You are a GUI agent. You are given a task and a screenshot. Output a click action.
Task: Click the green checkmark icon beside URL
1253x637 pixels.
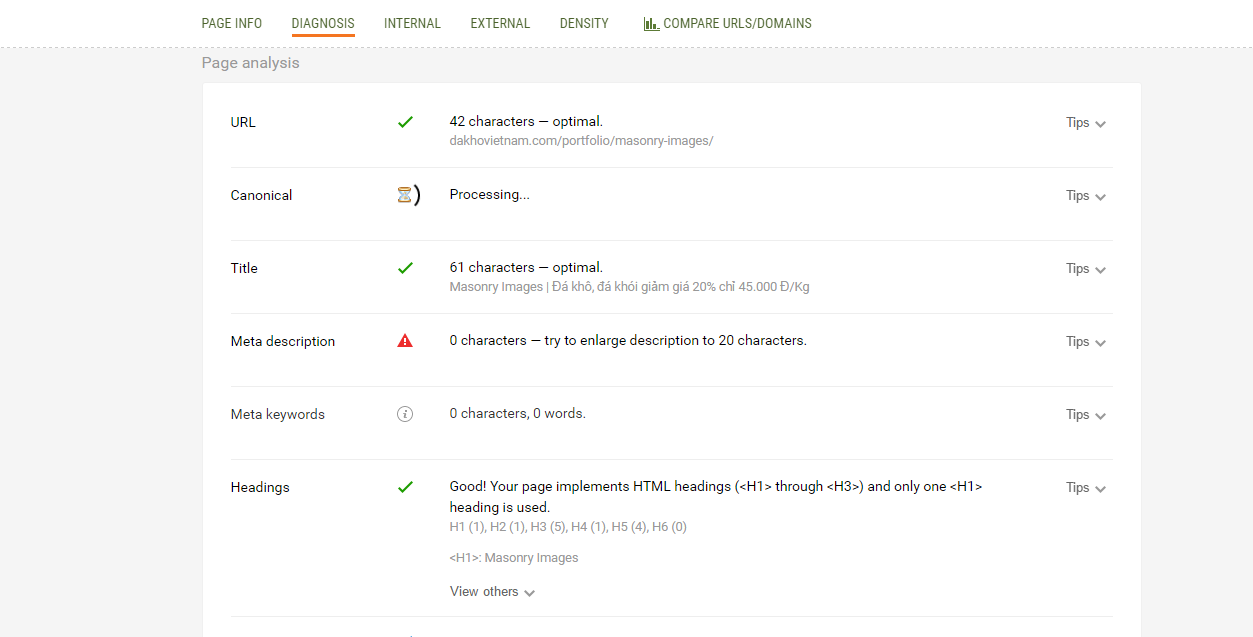point(405,122)
